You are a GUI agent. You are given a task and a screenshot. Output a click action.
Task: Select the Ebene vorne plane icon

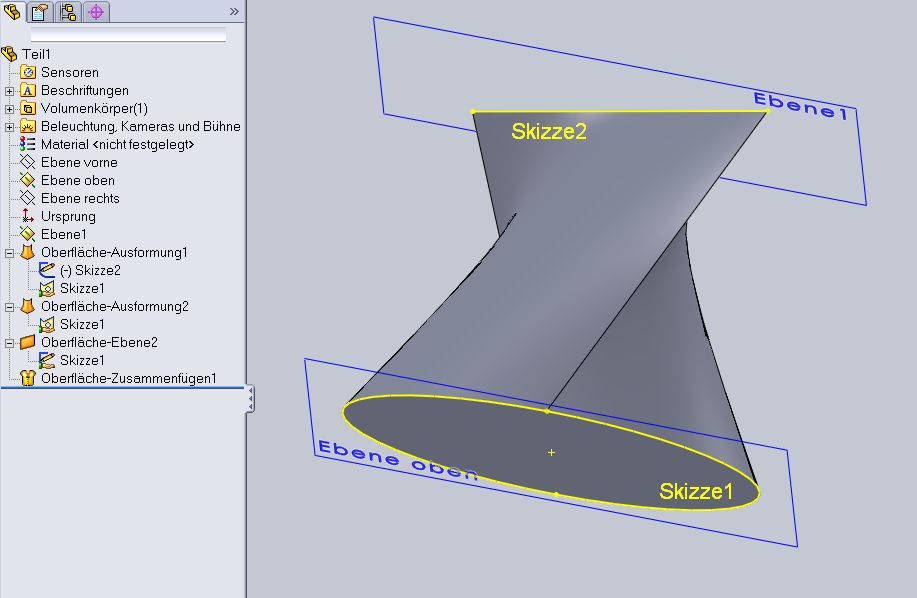(x=28, y=163)
